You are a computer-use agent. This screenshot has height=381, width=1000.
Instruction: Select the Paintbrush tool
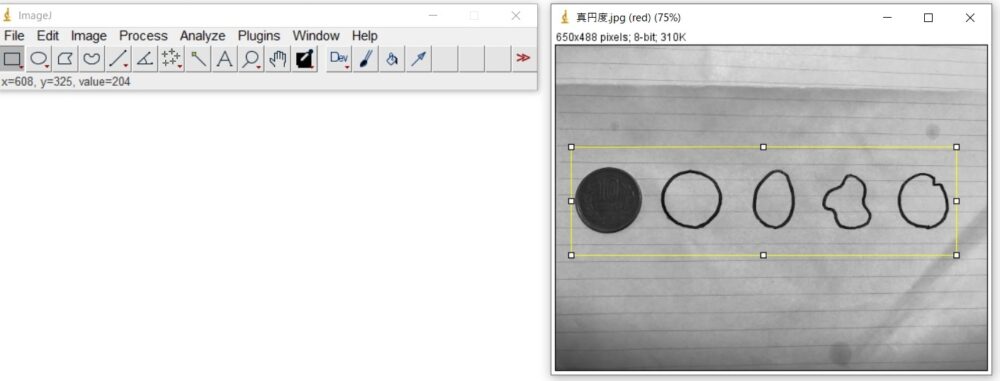click(366, 59)
